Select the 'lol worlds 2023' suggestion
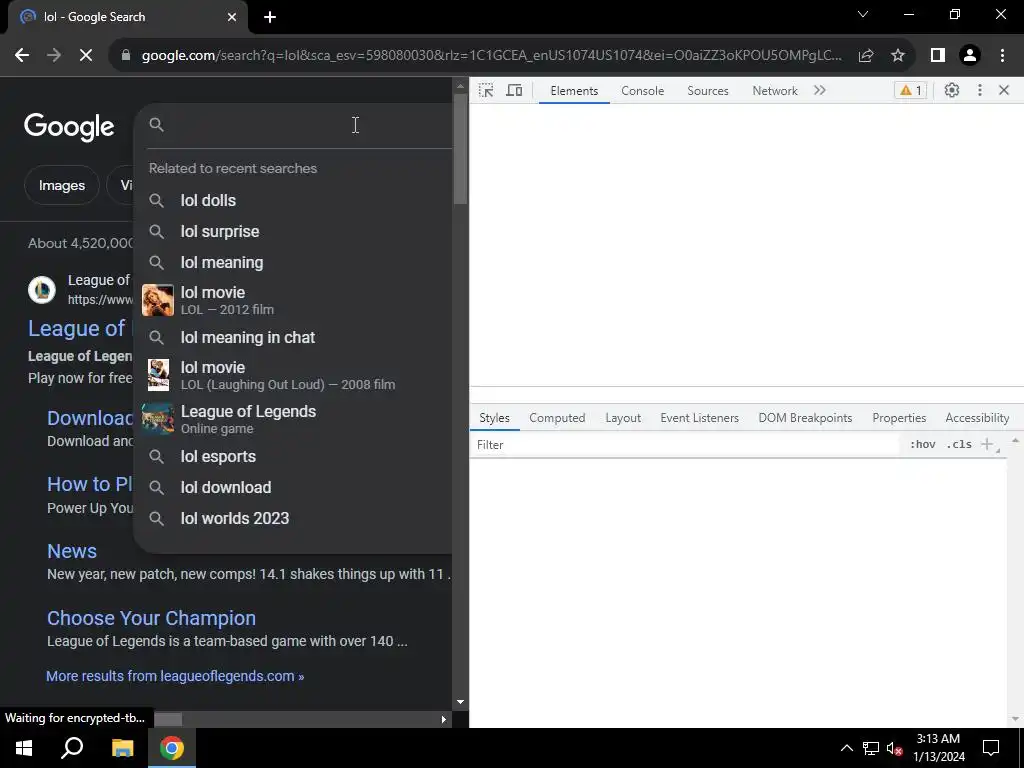This screenshot has width=1024, height=768. pos(293,519)
